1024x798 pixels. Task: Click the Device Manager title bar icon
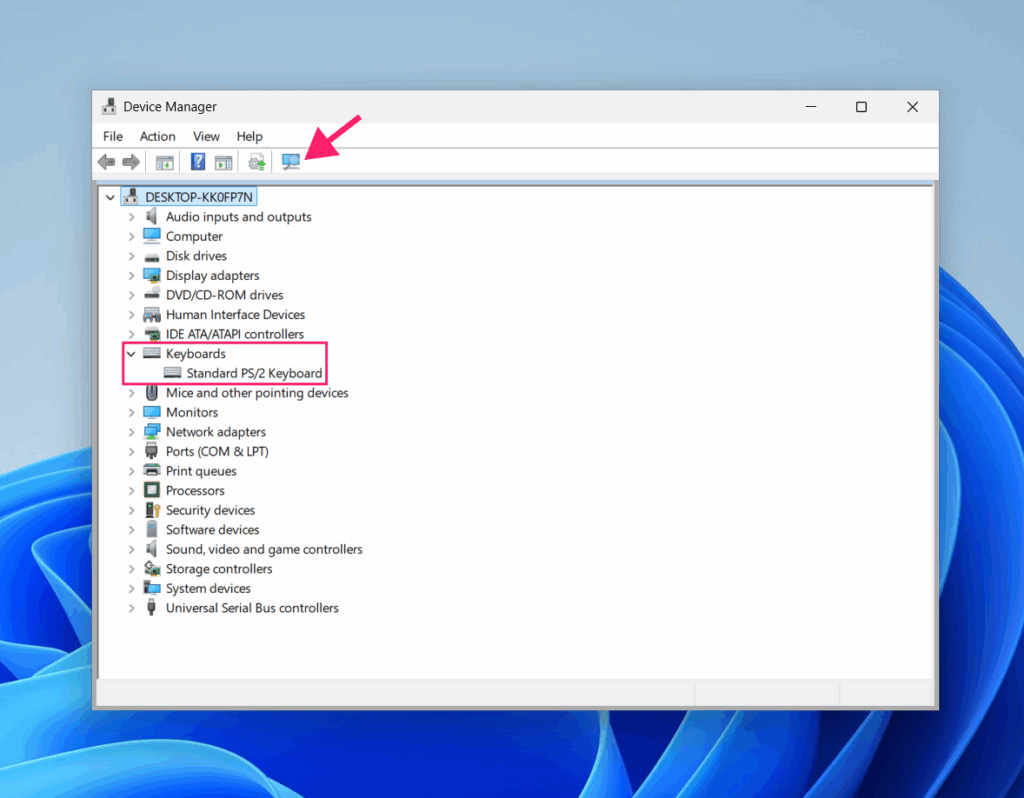coord(109,106)
